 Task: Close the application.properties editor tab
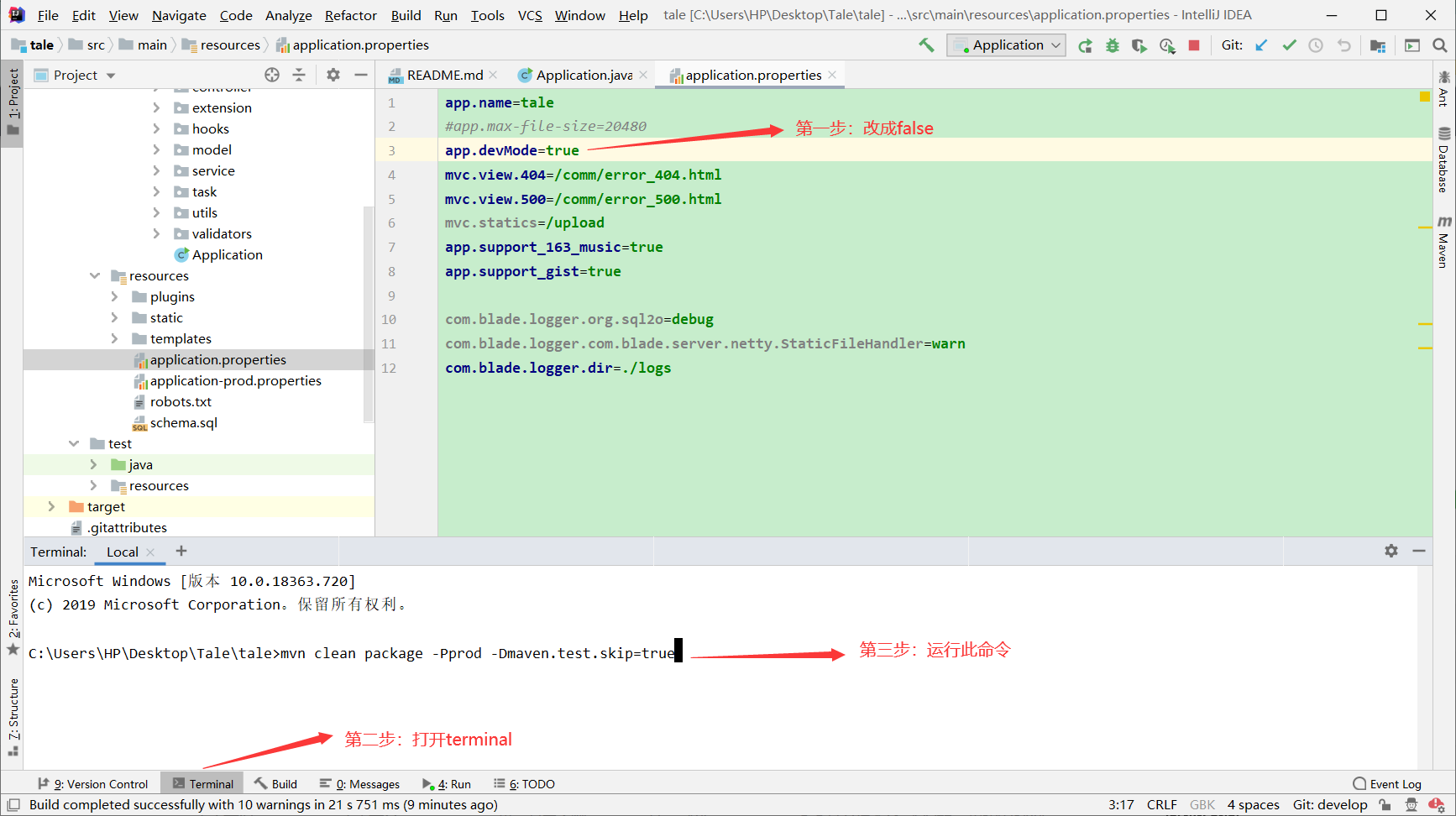(x=832, y=75)
